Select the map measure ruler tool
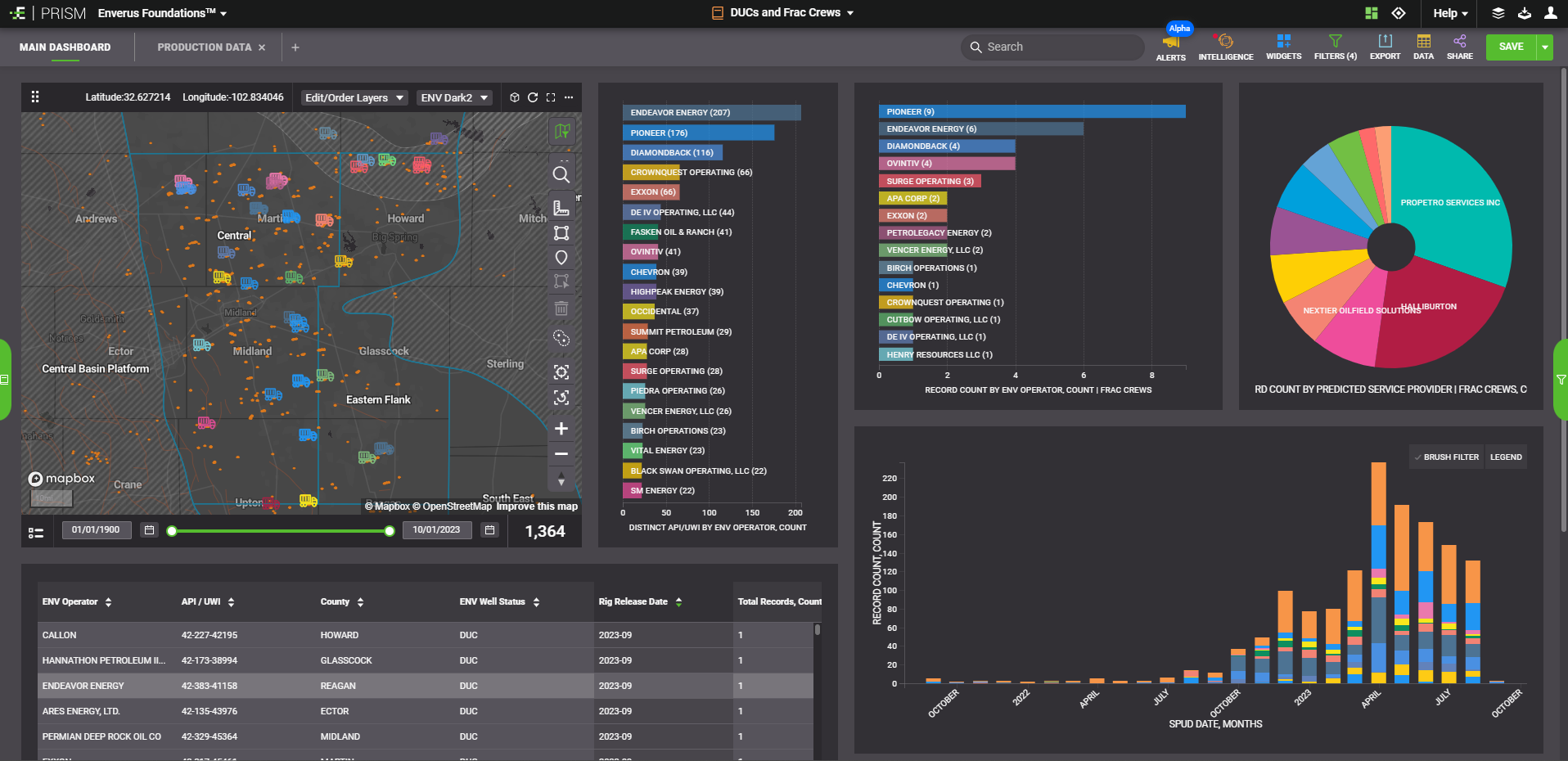 coord(561,208)
